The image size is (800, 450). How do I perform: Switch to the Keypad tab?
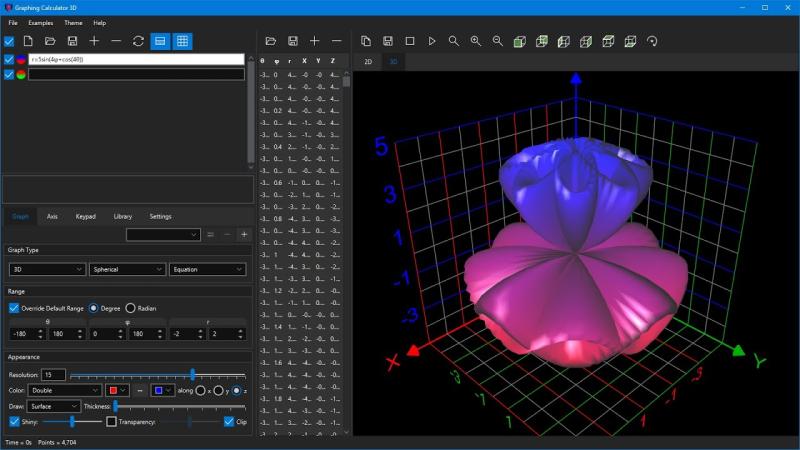click(86, 216)
